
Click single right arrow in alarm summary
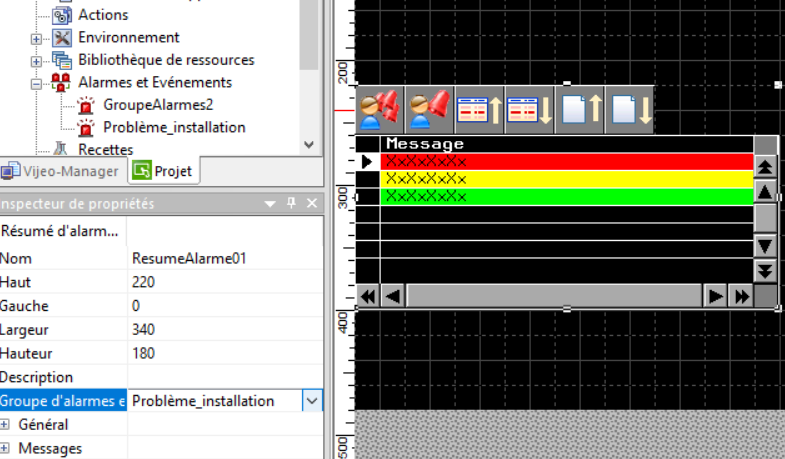(x=715, y=296)
